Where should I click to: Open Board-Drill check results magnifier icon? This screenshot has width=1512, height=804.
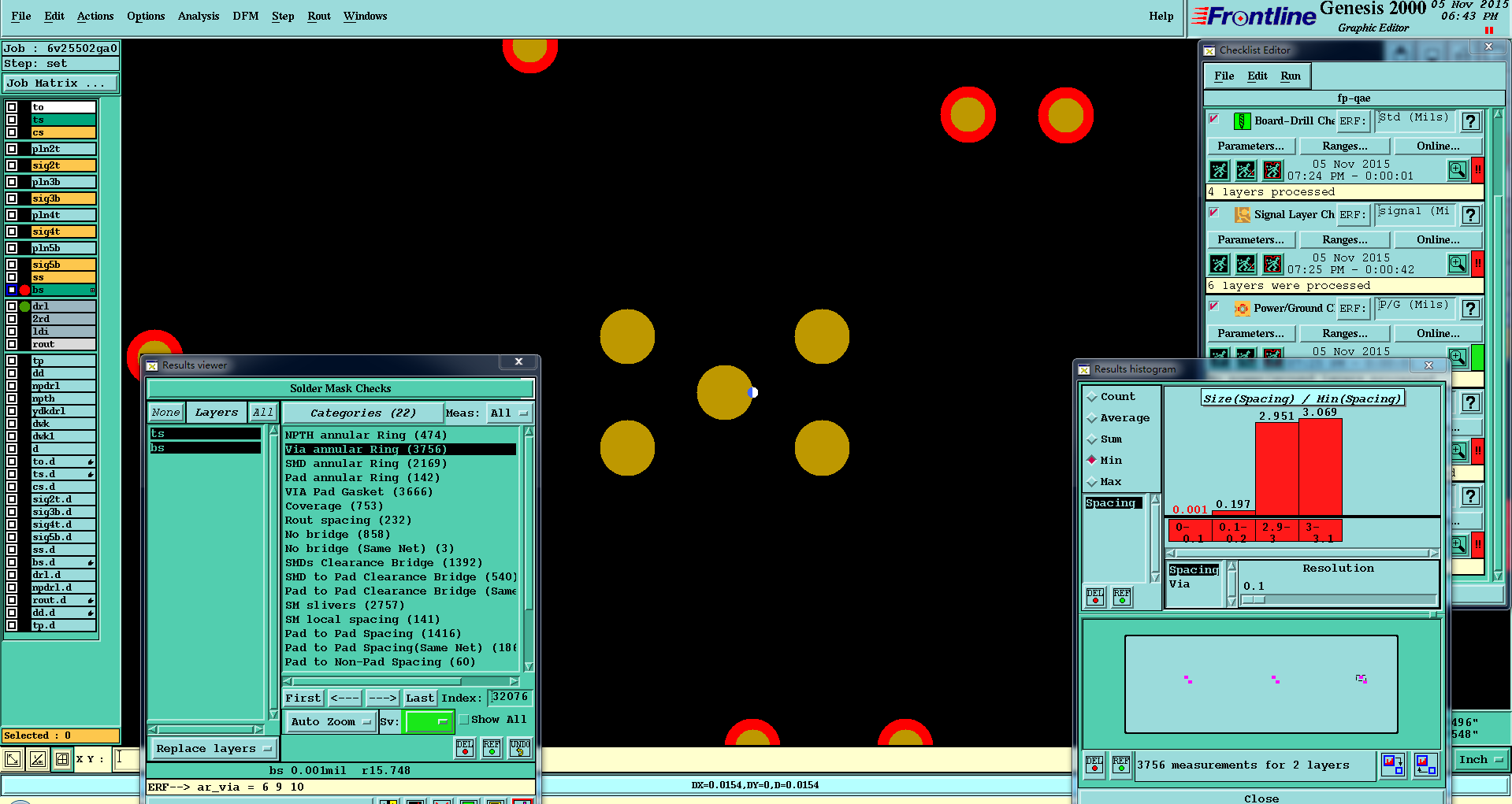pyautogui.click(x=1458, y=170)
